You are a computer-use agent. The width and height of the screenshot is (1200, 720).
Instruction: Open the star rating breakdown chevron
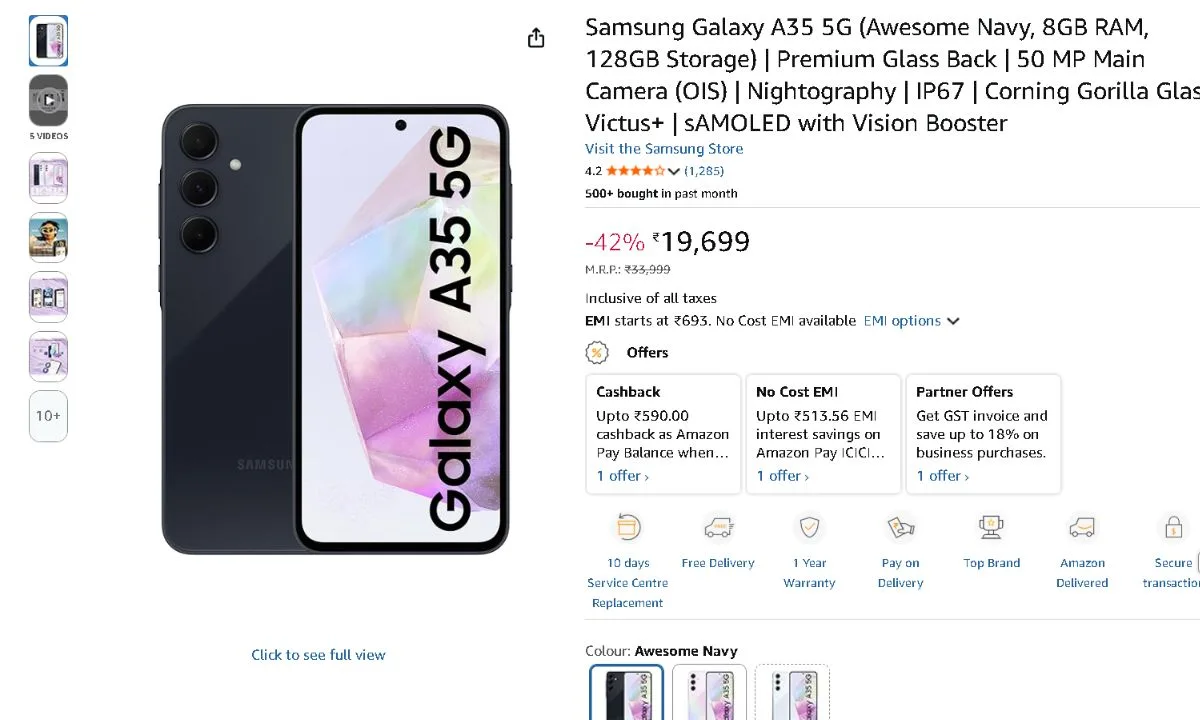tap(673, 172)
